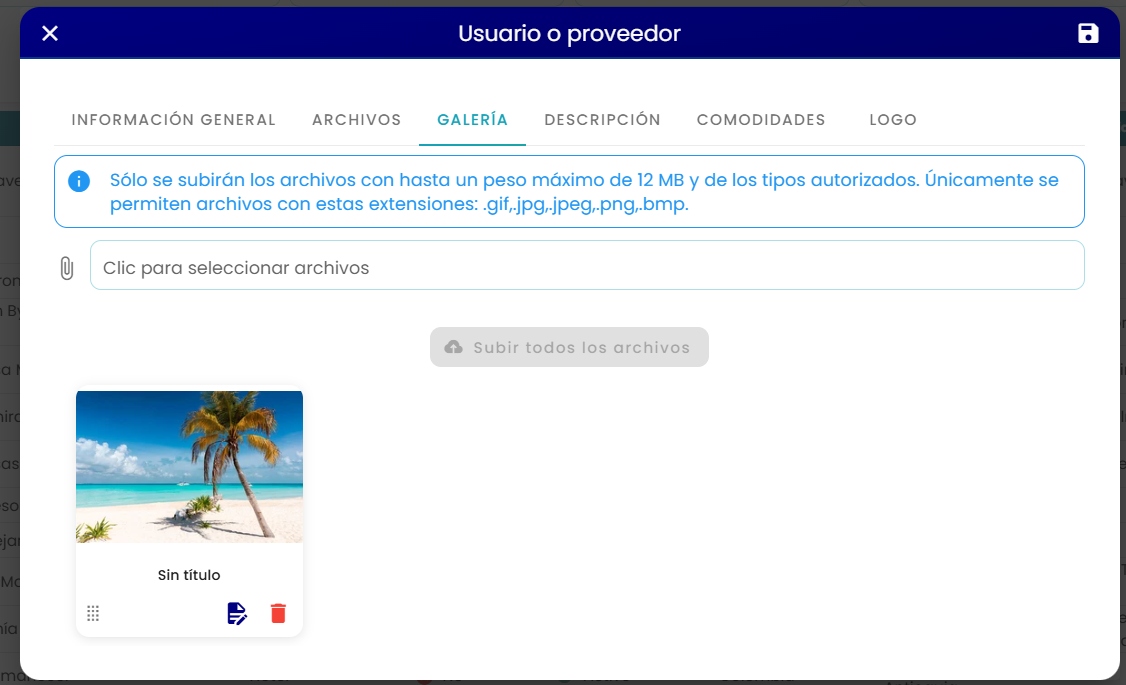Image resolution: width=1126 pixels, height=685 pixels.
Task: Click Subir todos los archivos button
Action: [569, 348]
